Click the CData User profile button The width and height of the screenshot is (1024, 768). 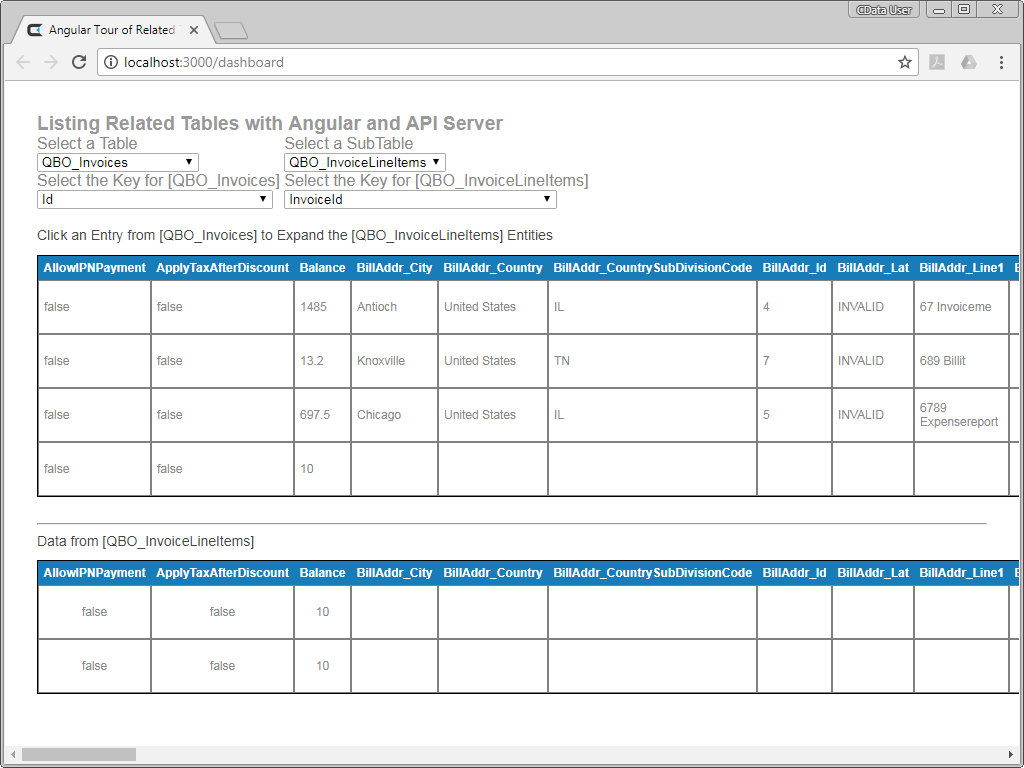coord(884,9)
